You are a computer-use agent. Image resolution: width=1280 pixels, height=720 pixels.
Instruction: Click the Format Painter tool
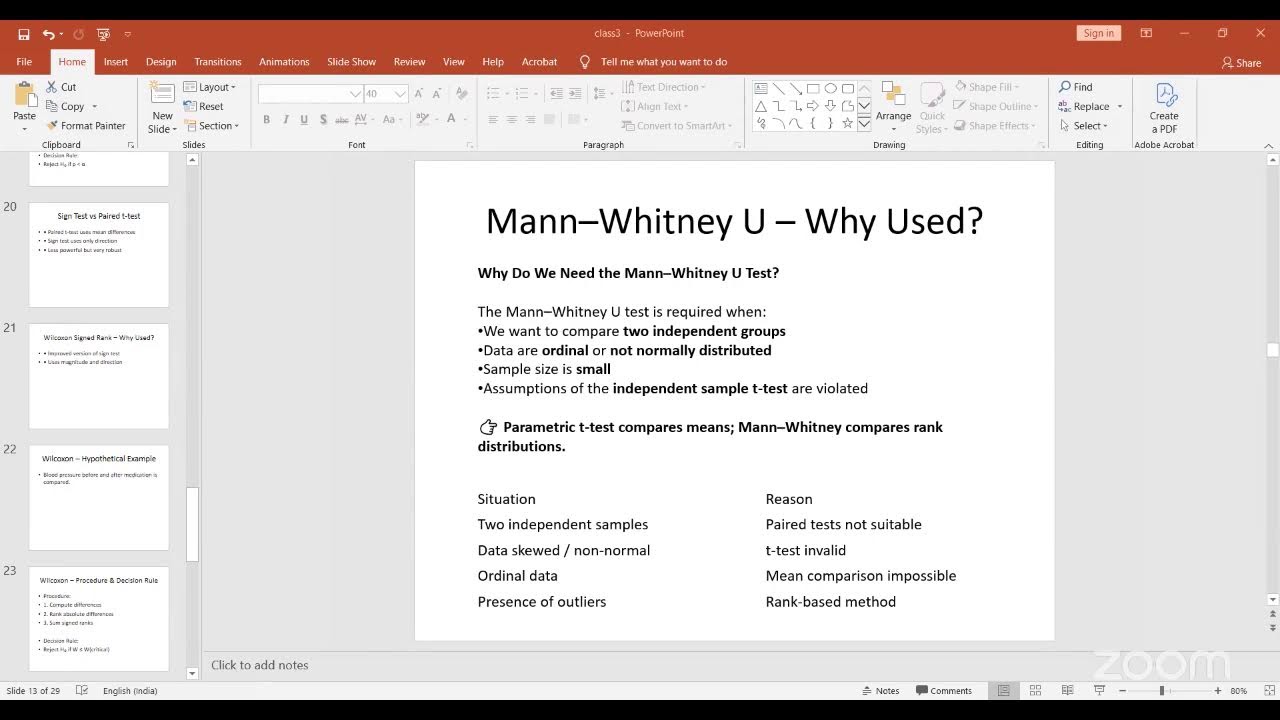point(85,126)
